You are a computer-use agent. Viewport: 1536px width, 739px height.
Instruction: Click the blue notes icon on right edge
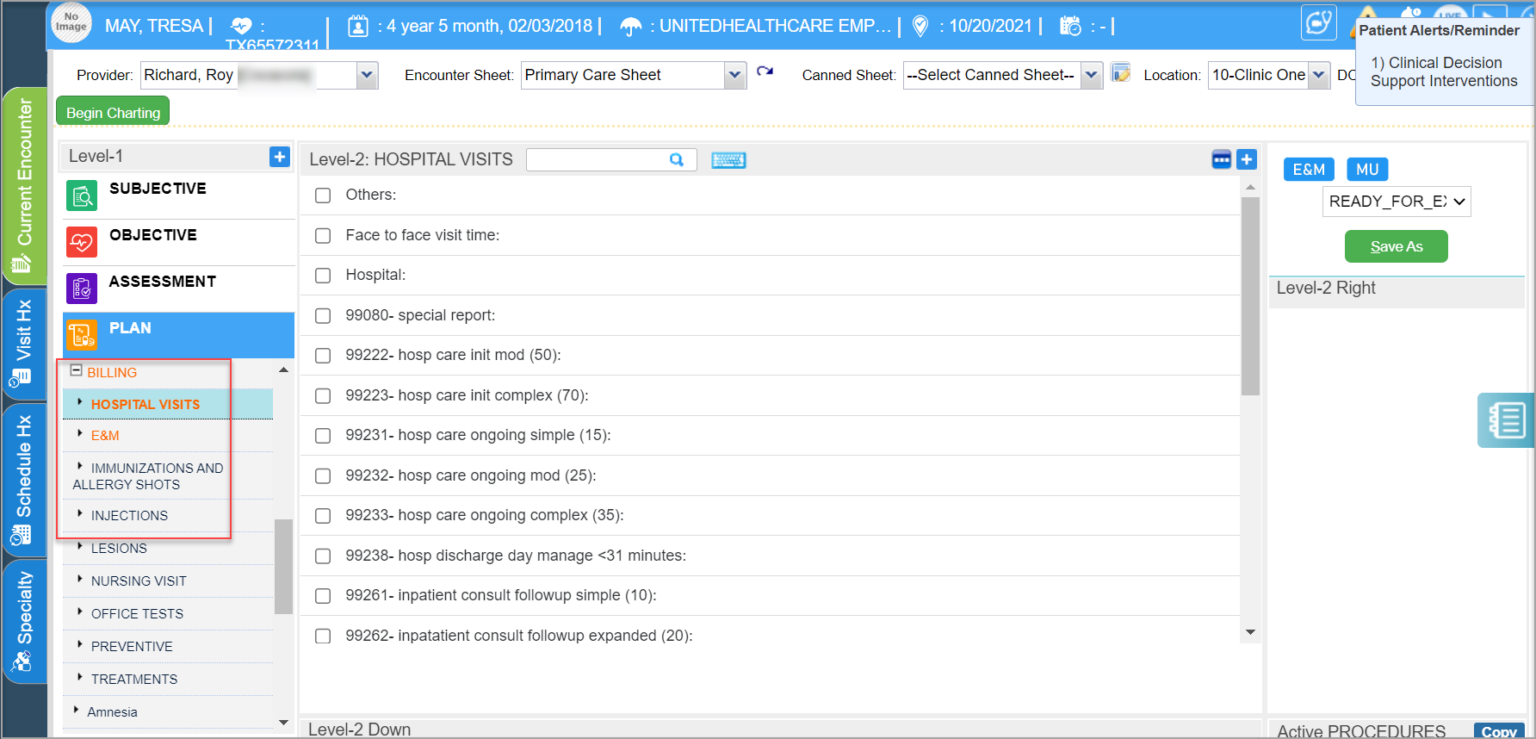pos(1506,420)
